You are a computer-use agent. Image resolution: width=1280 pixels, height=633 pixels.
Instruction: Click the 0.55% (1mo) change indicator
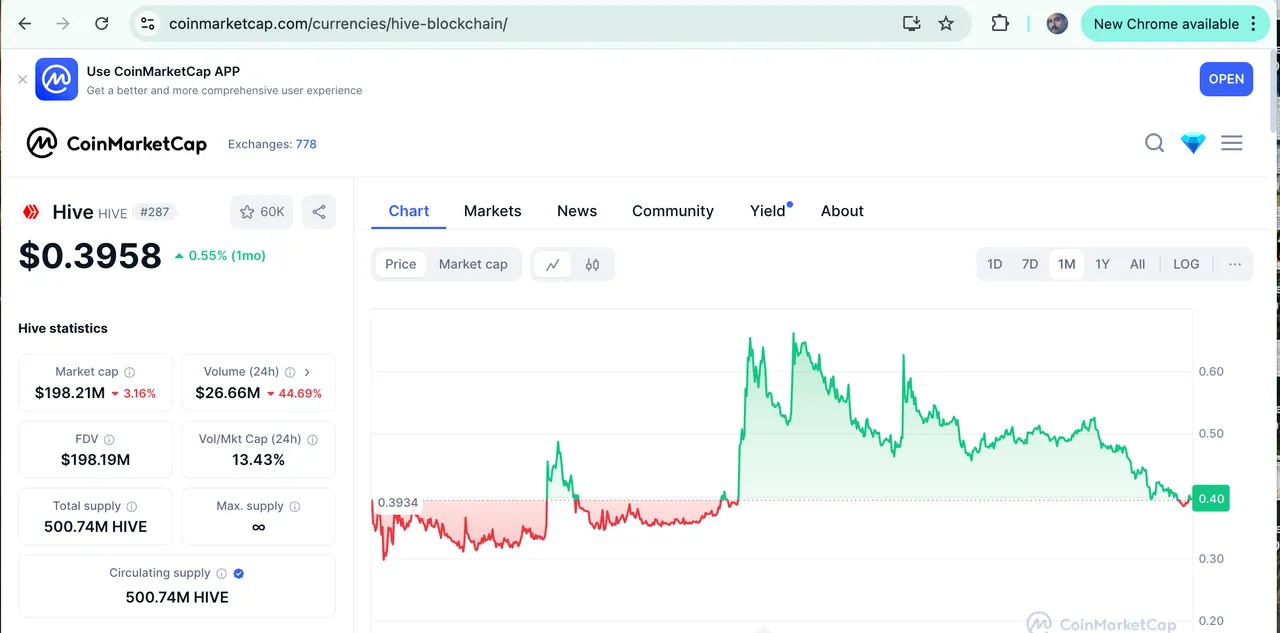tap(220, 256)
